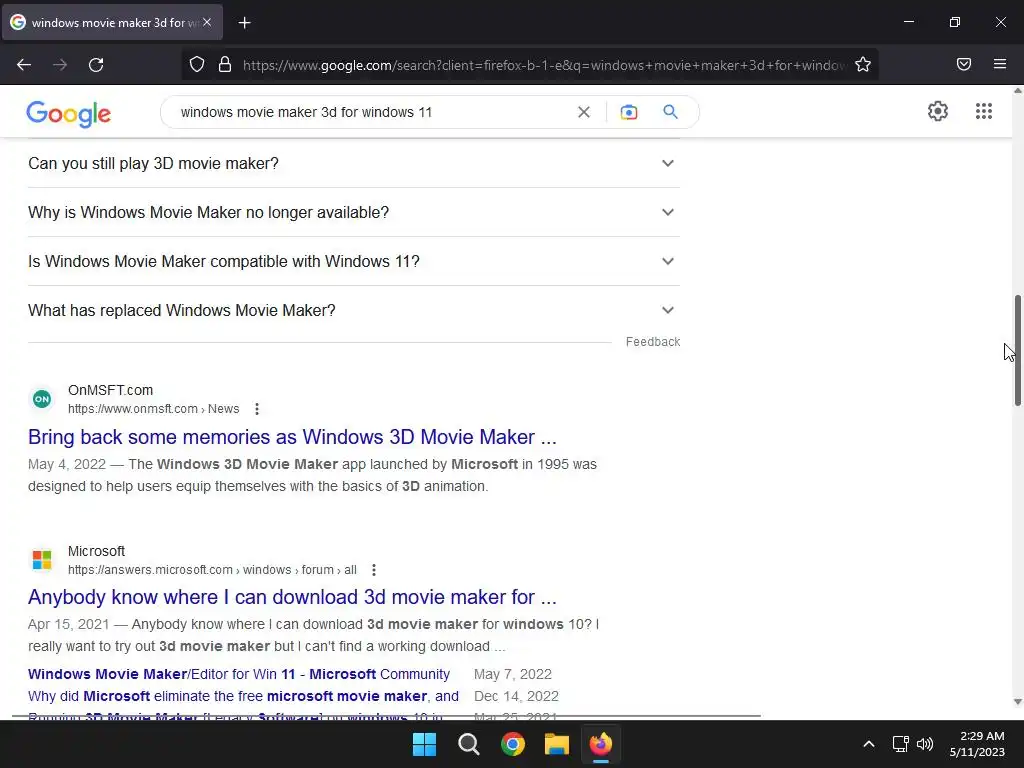Click the onmsft.com News URL breadcrumb
This screenshot has height=768, width=1024.
153,409
